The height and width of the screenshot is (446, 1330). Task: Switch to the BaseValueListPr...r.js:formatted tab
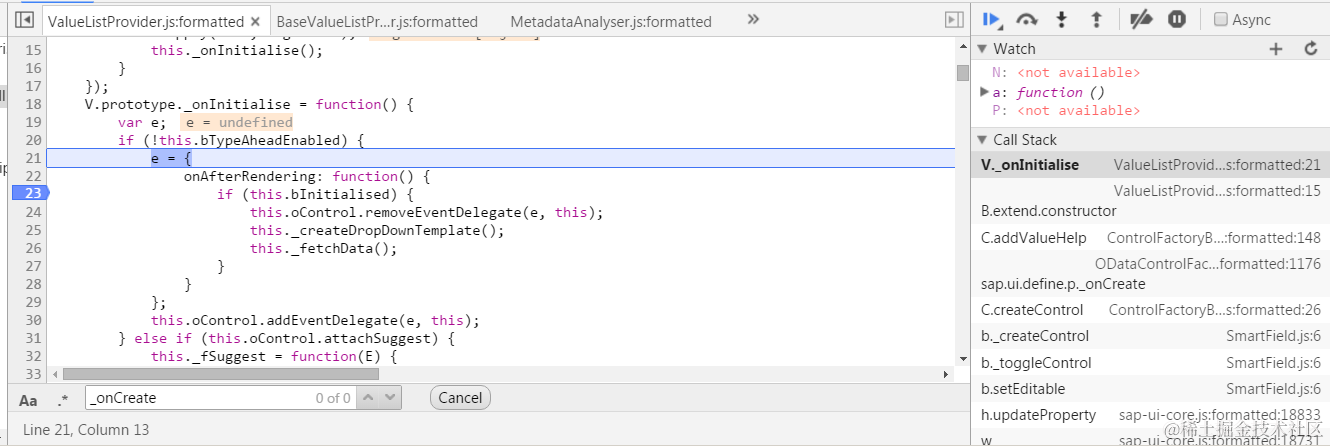pyautogui.click(x=377, y=21)
